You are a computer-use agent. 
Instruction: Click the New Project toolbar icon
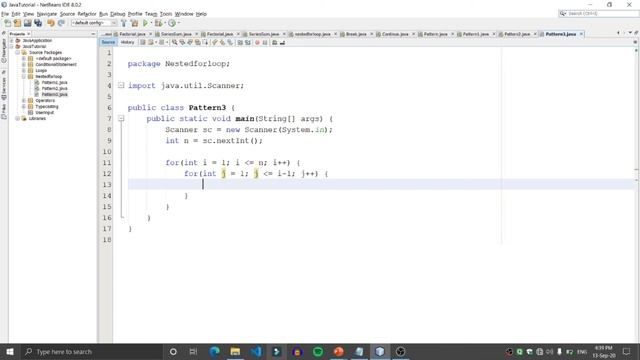tap(17, 23)
